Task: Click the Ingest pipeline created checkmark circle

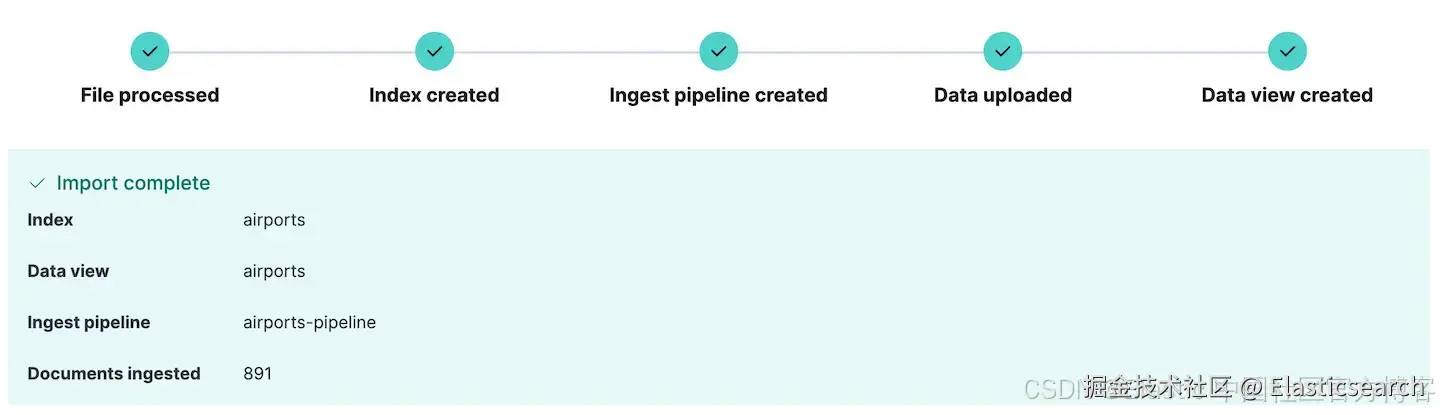Action: tap(718, 51)
